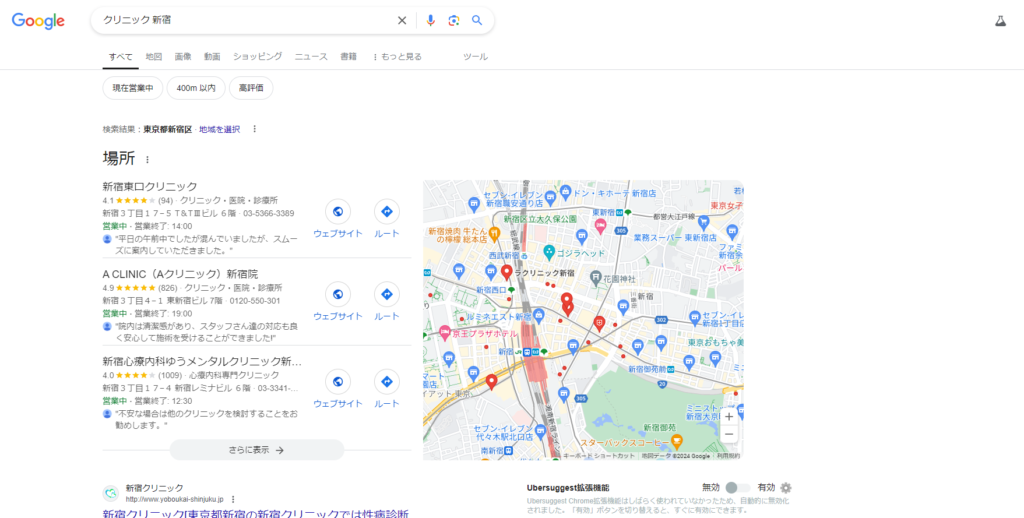1024x518 pixels.
Task: Click the blue magnifier search icon
Action: (x=477, y=20)
